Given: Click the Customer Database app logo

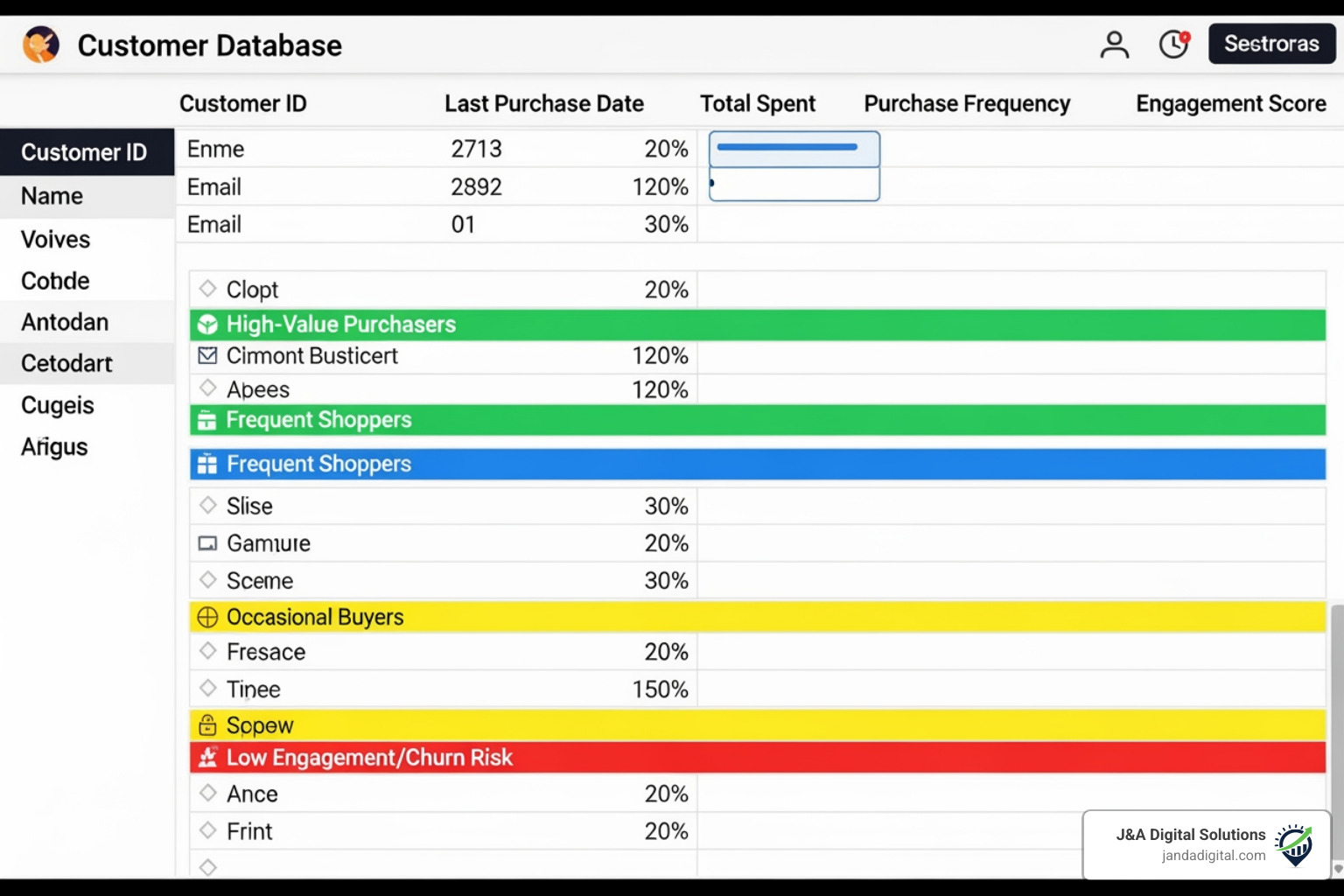Looking at the screenshot, I should [41, 45].
